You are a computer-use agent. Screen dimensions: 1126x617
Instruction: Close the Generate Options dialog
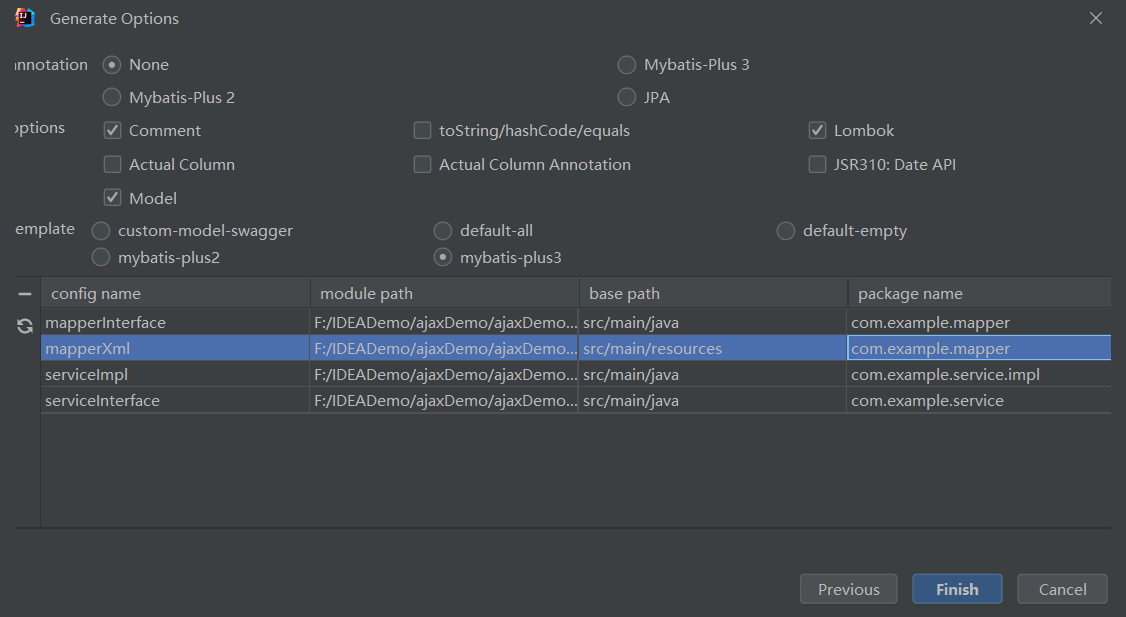click(1096, 18)
